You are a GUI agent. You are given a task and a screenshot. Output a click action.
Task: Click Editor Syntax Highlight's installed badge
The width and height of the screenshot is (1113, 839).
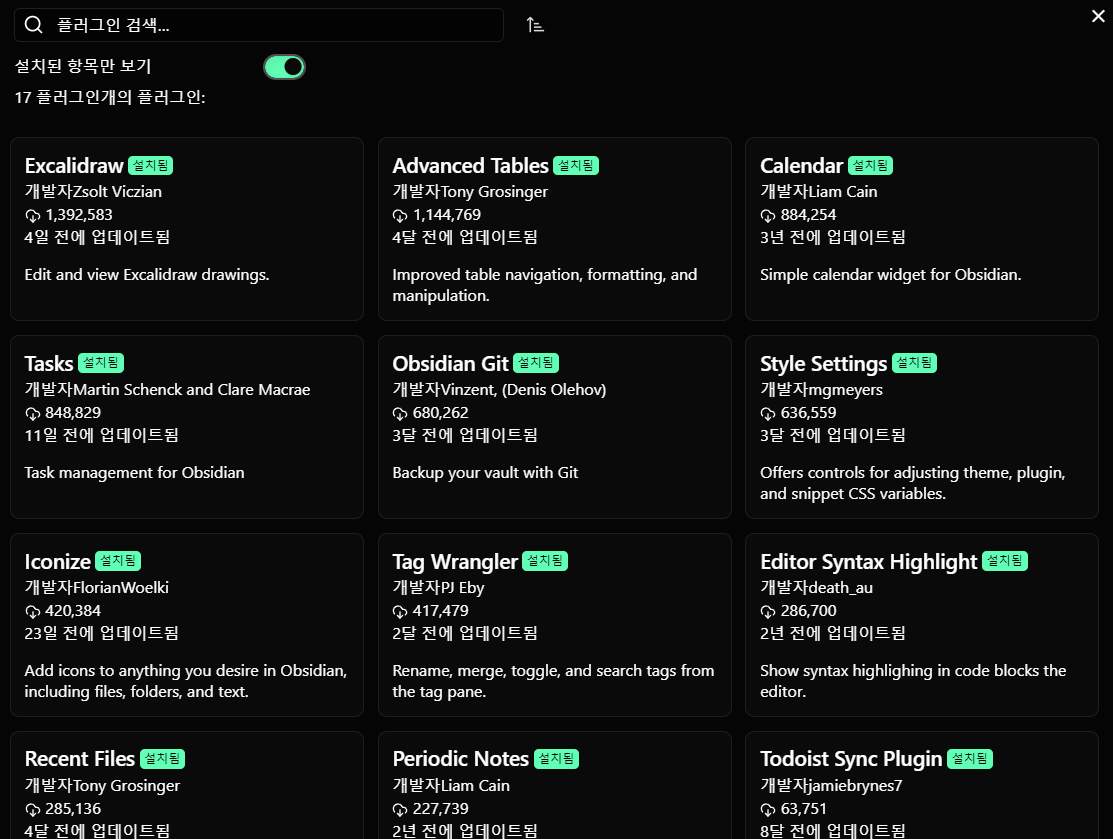click(x=1005, y=561)
